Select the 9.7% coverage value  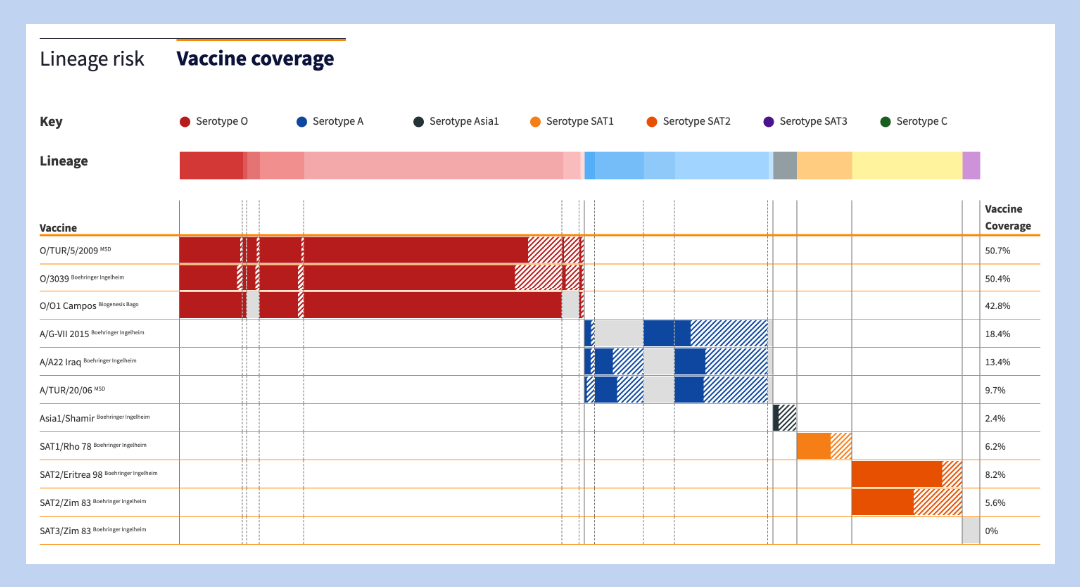[x=995, y=391]
